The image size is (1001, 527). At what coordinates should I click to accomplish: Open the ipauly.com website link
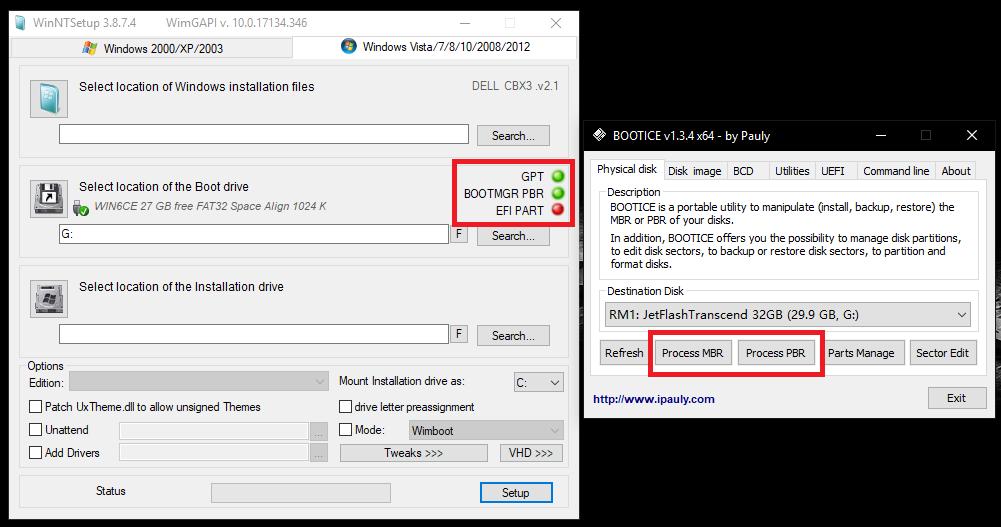[654, 399]
